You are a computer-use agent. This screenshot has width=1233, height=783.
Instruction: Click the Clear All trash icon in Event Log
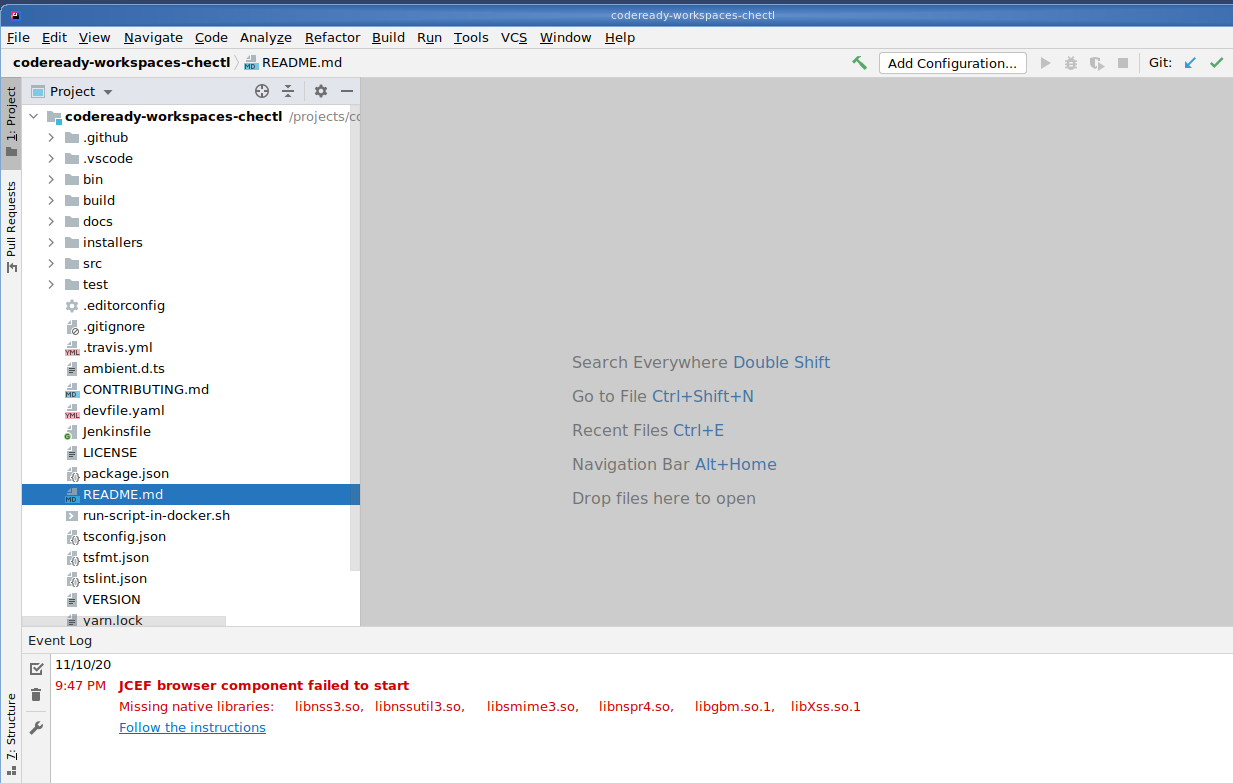point(36,695)
